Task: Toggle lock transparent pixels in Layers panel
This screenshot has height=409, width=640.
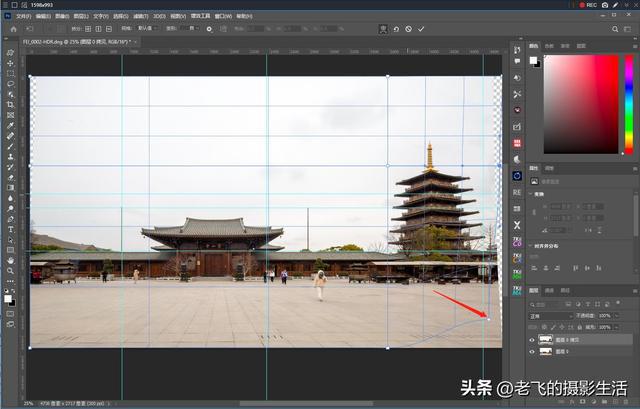Action: pos(544,327)
